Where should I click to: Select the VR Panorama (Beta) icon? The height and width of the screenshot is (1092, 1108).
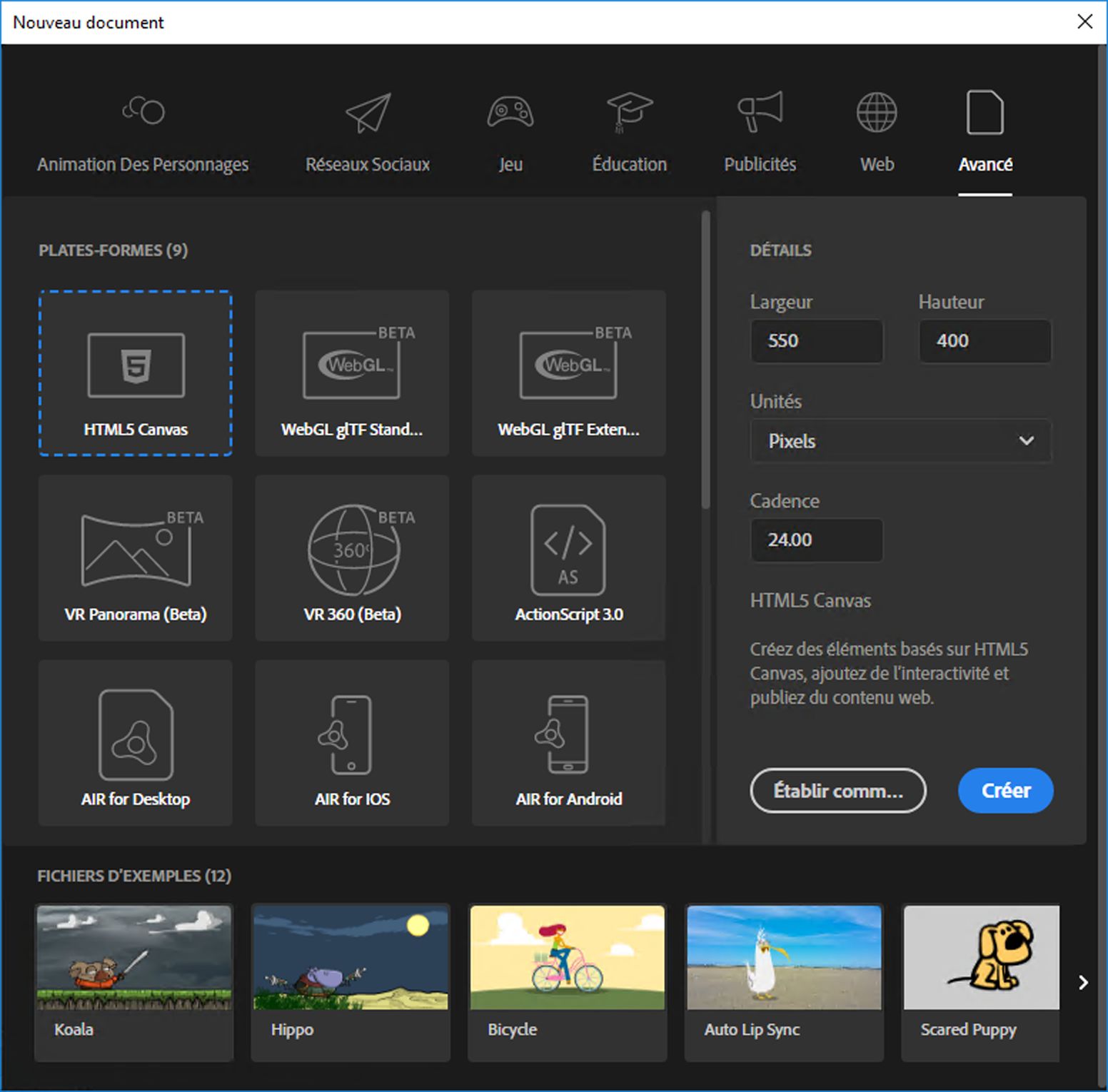142,547
